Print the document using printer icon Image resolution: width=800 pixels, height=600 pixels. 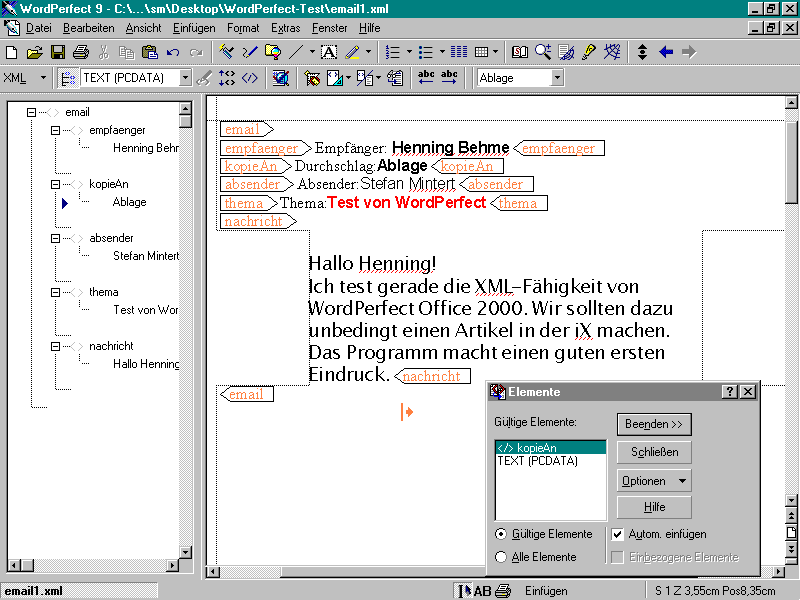click(x=81, y=52)
